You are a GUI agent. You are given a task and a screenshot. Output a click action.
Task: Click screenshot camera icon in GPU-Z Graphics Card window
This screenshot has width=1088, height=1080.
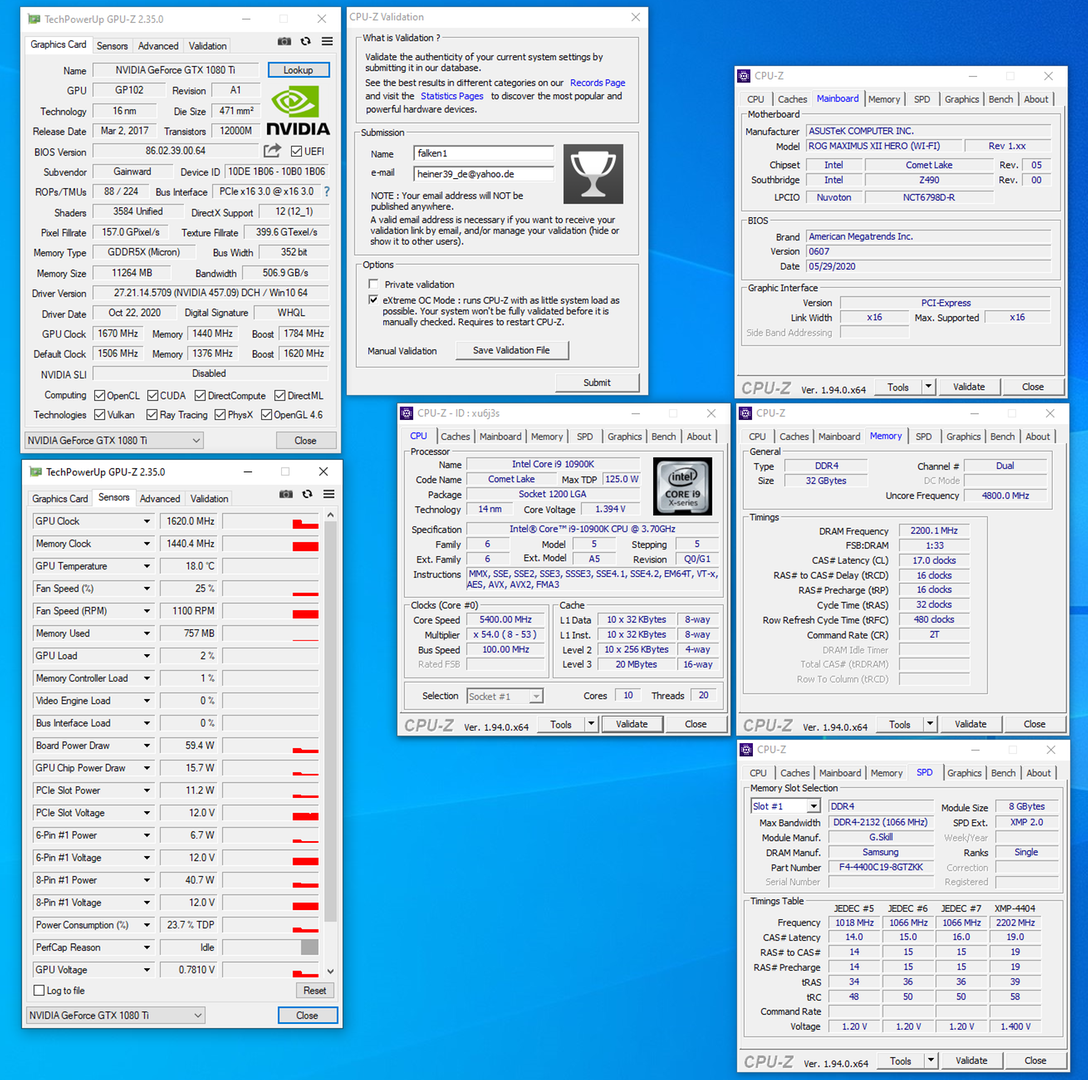[x=284, y=42]
